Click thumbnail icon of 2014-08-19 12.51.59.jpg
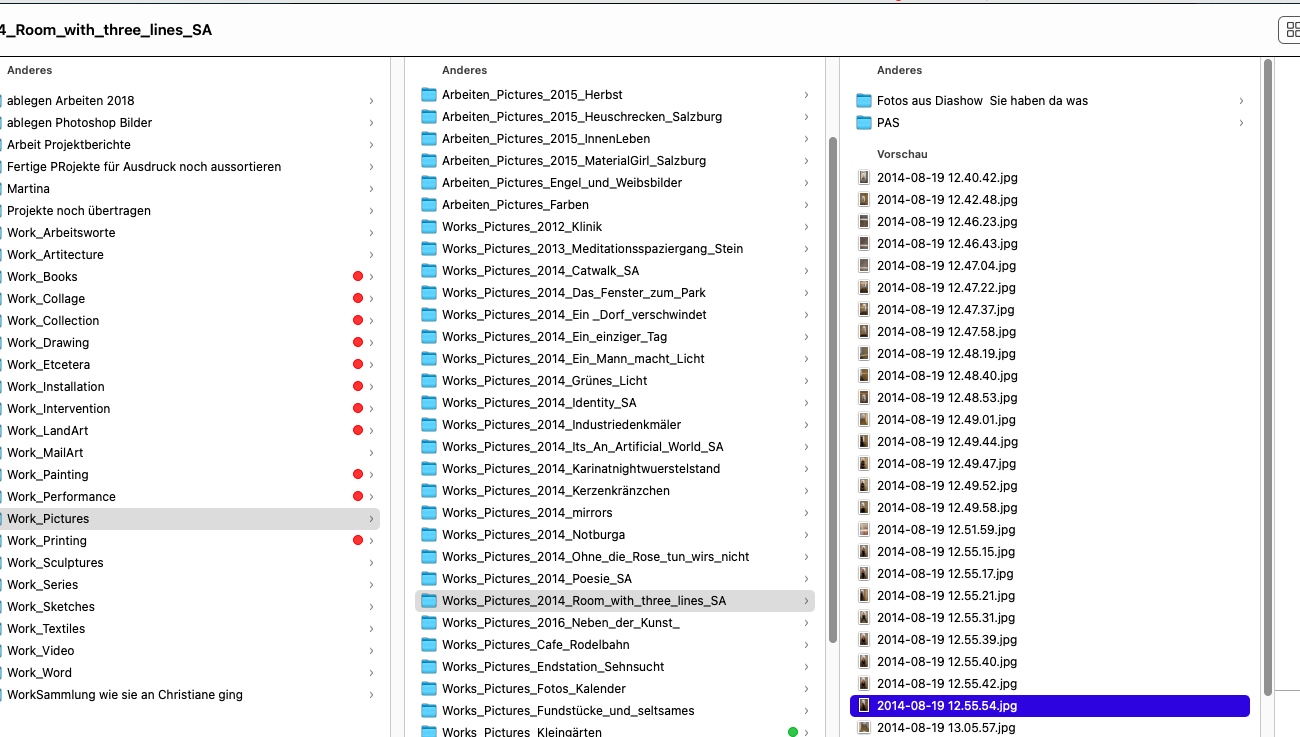This screenshot has height=737, width=1300. (x=864, y=529)
